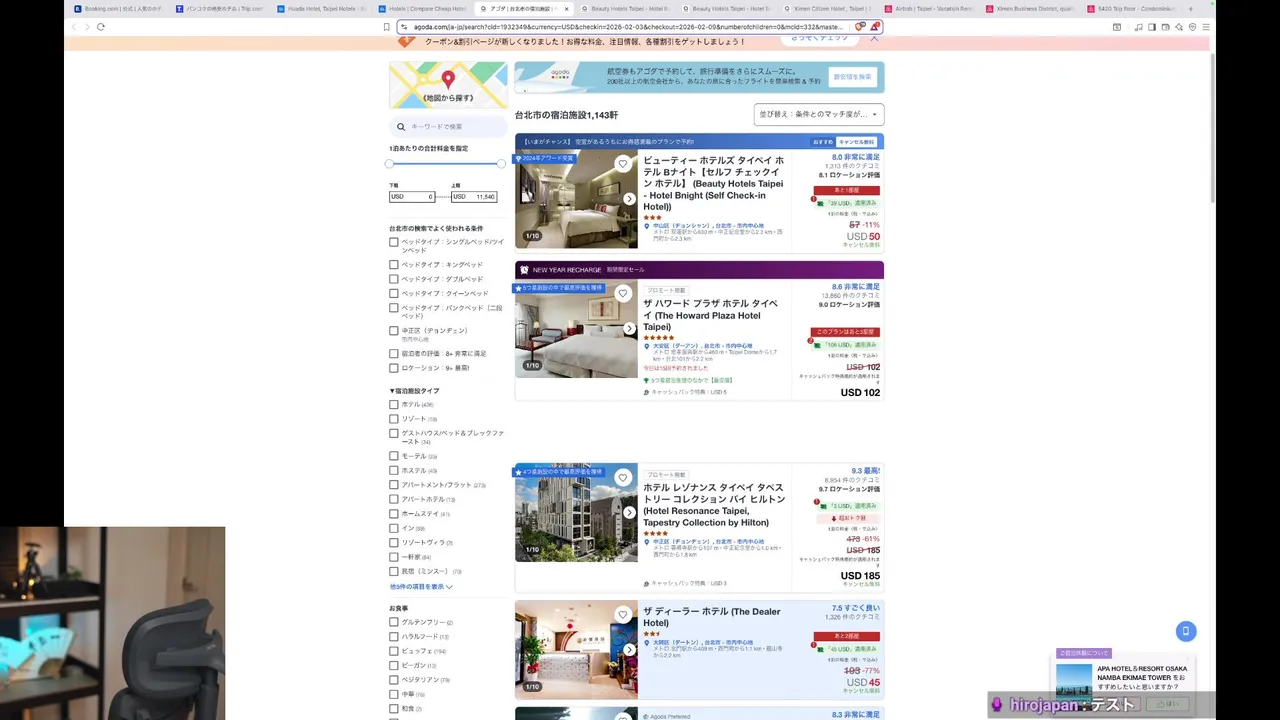Click 最安値を検索 flight banner button

tap(853, 77)
